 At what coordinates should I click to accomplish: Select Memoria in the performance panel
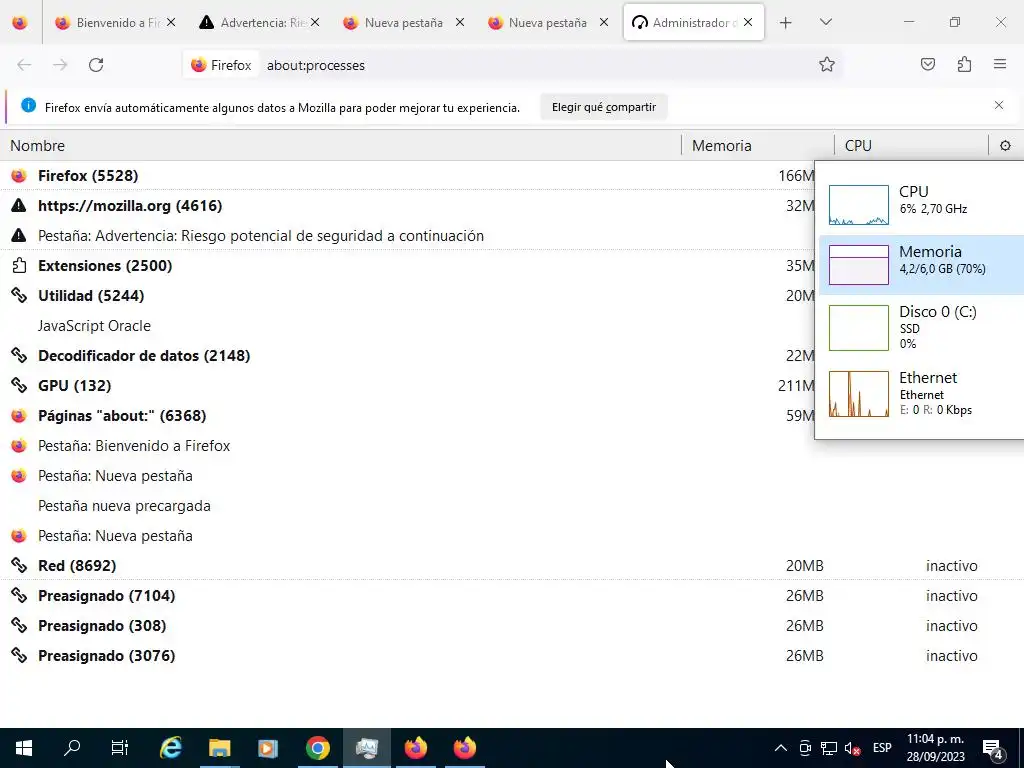(x=921, y=264)
